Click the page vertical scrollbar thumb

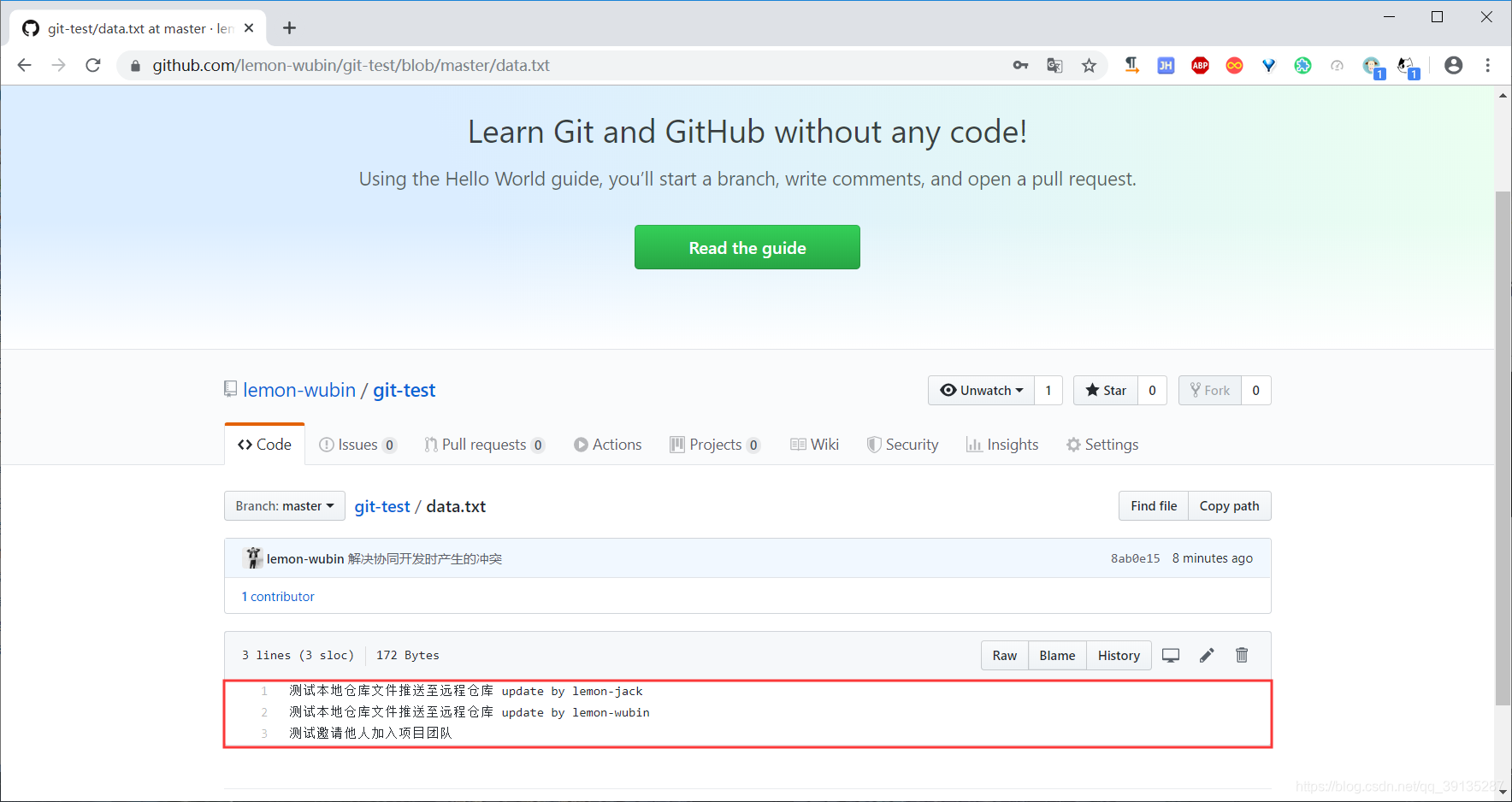pyautogui.click(x=1503, y=448)
